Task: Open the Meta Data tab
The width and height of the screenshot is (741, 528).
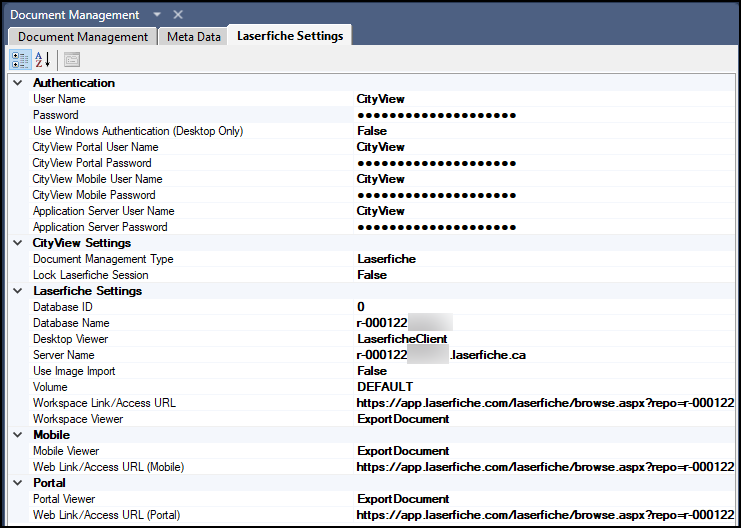Action: click(x=193, y=37)
